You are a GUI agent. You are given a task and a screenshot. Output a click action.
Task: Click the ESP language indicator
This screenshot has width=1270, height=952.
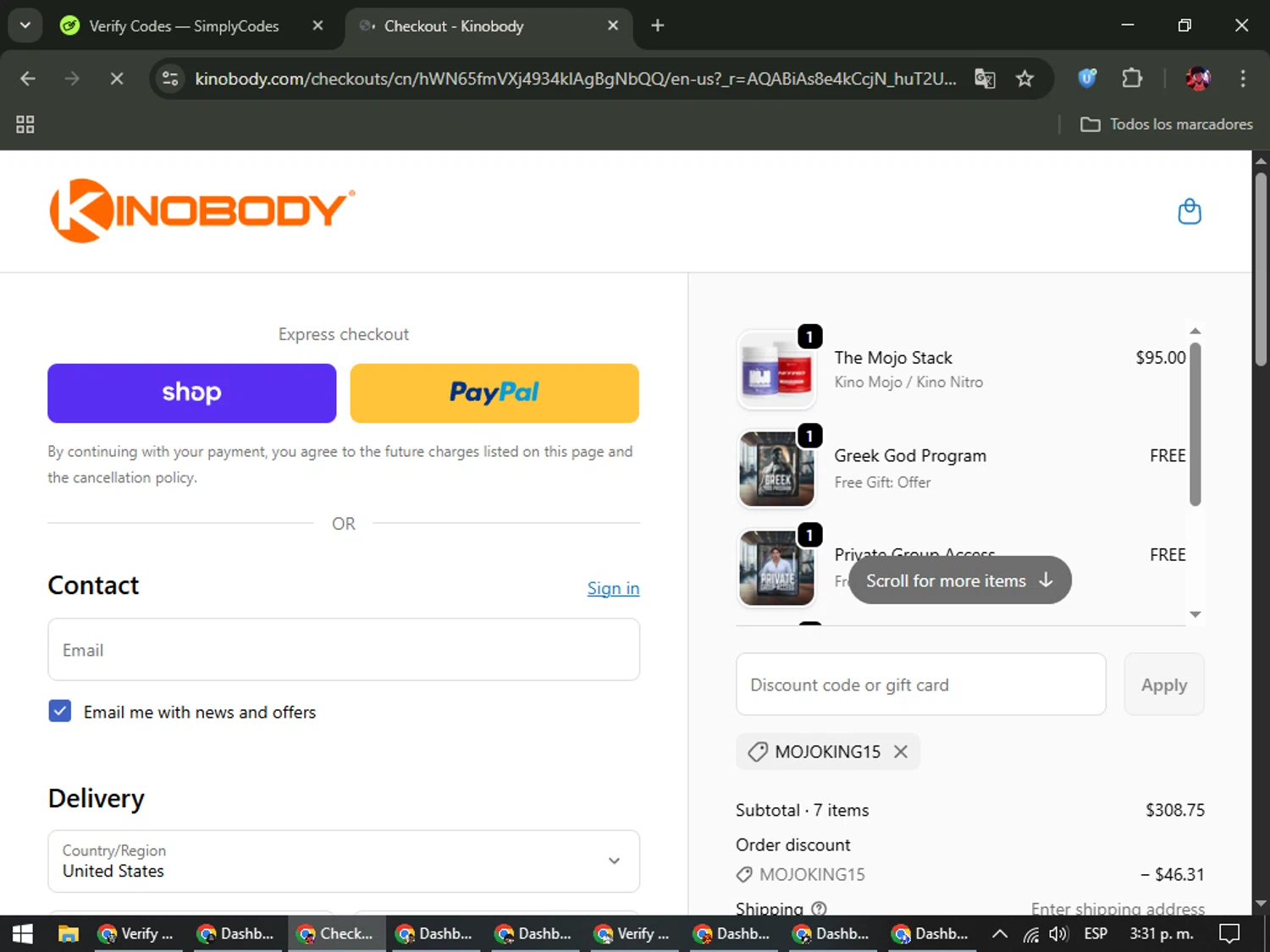(1096, 933)
